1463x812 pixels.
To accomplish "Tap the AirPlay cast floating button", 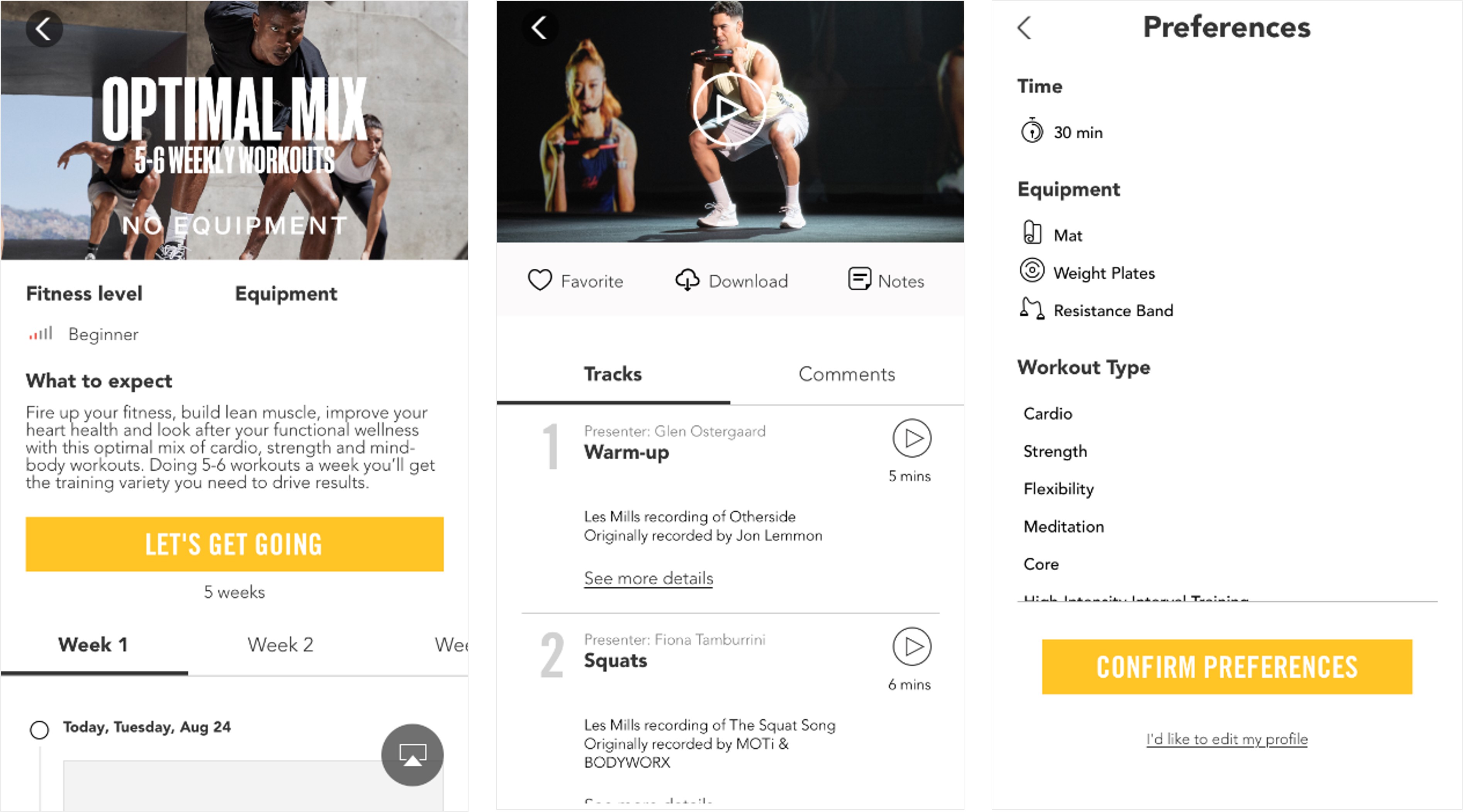I will [x=412, y=754].
